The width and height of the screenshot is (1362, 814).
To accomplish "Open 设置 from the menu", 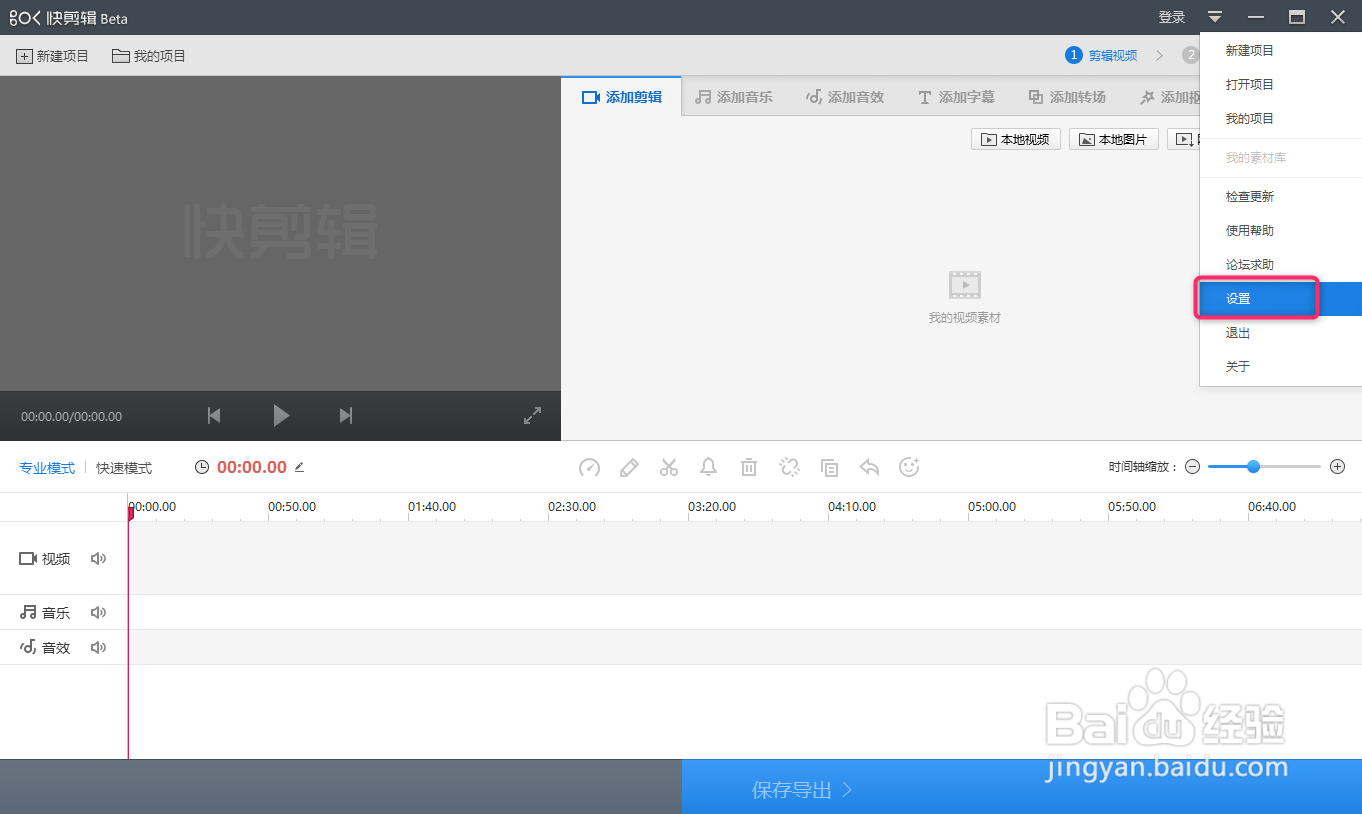I will pyautogui.click(x=1281, y=299).
